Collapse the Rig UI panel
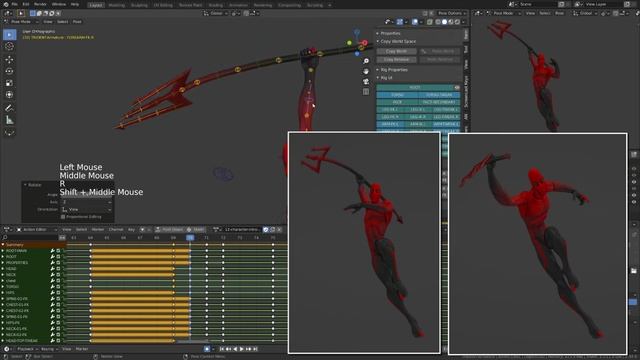 (378, 78)
